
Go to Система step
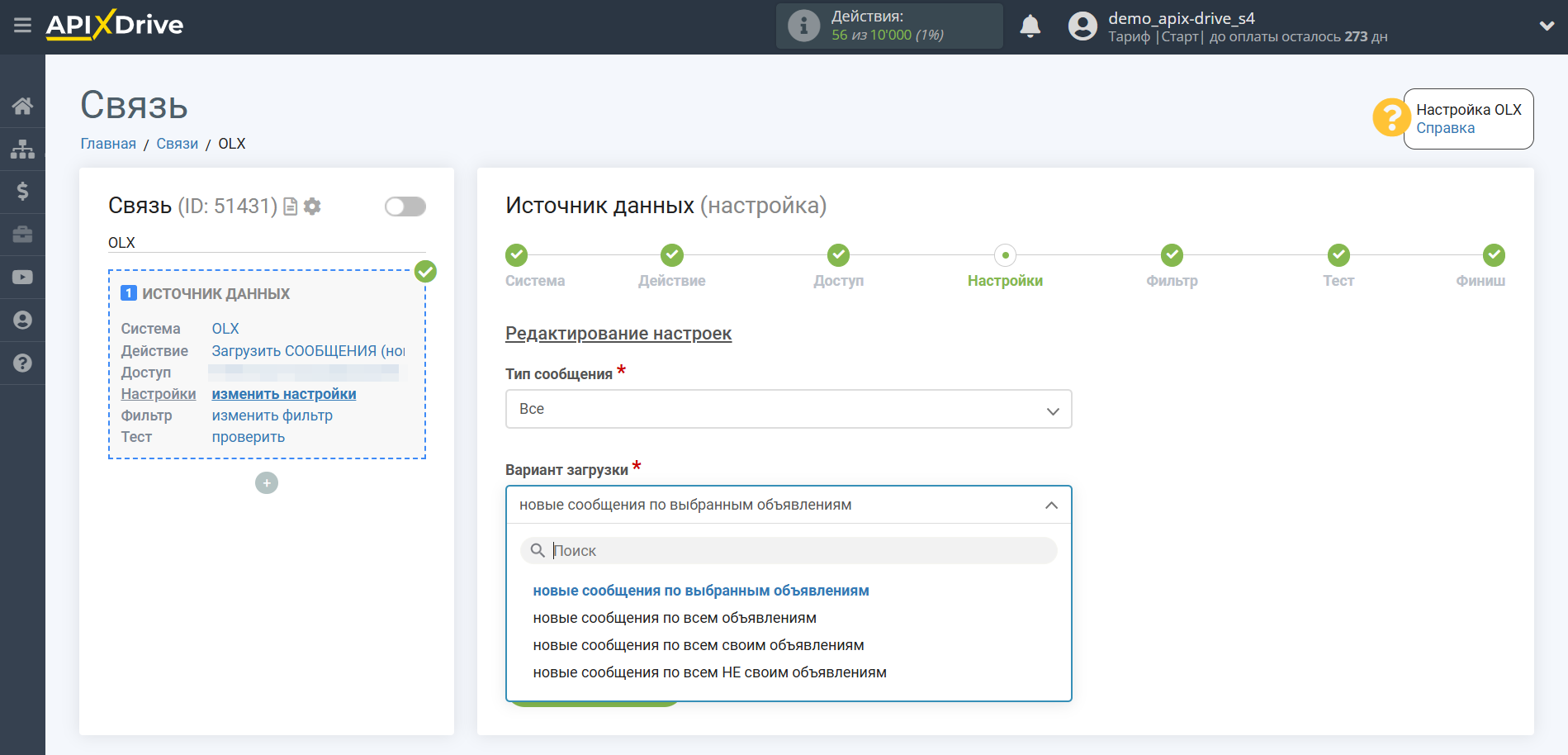point(535,281)
